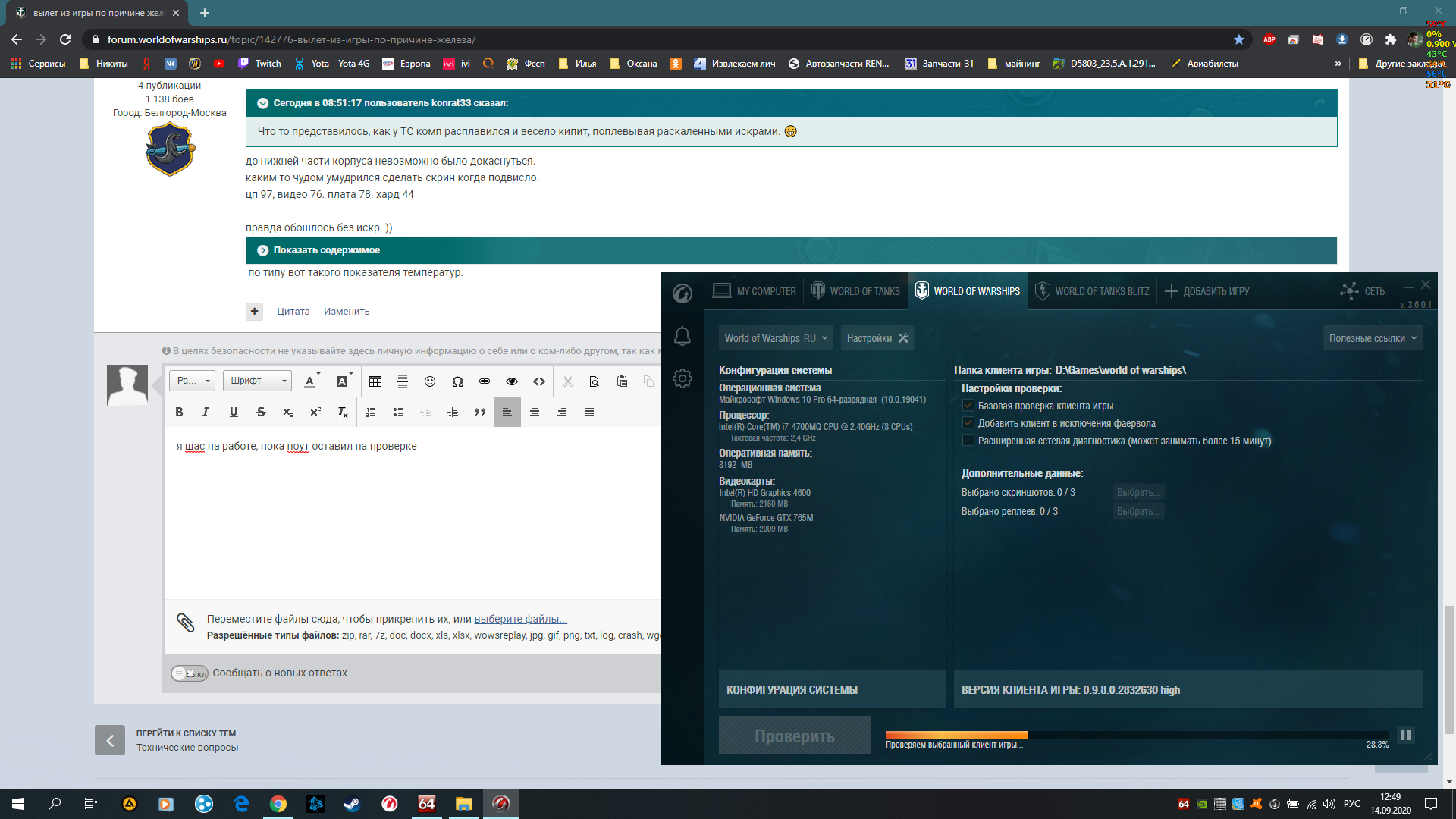Open the Game Center settings gear
Viewport: 1456px width, 819px height.
pos(682,378)
